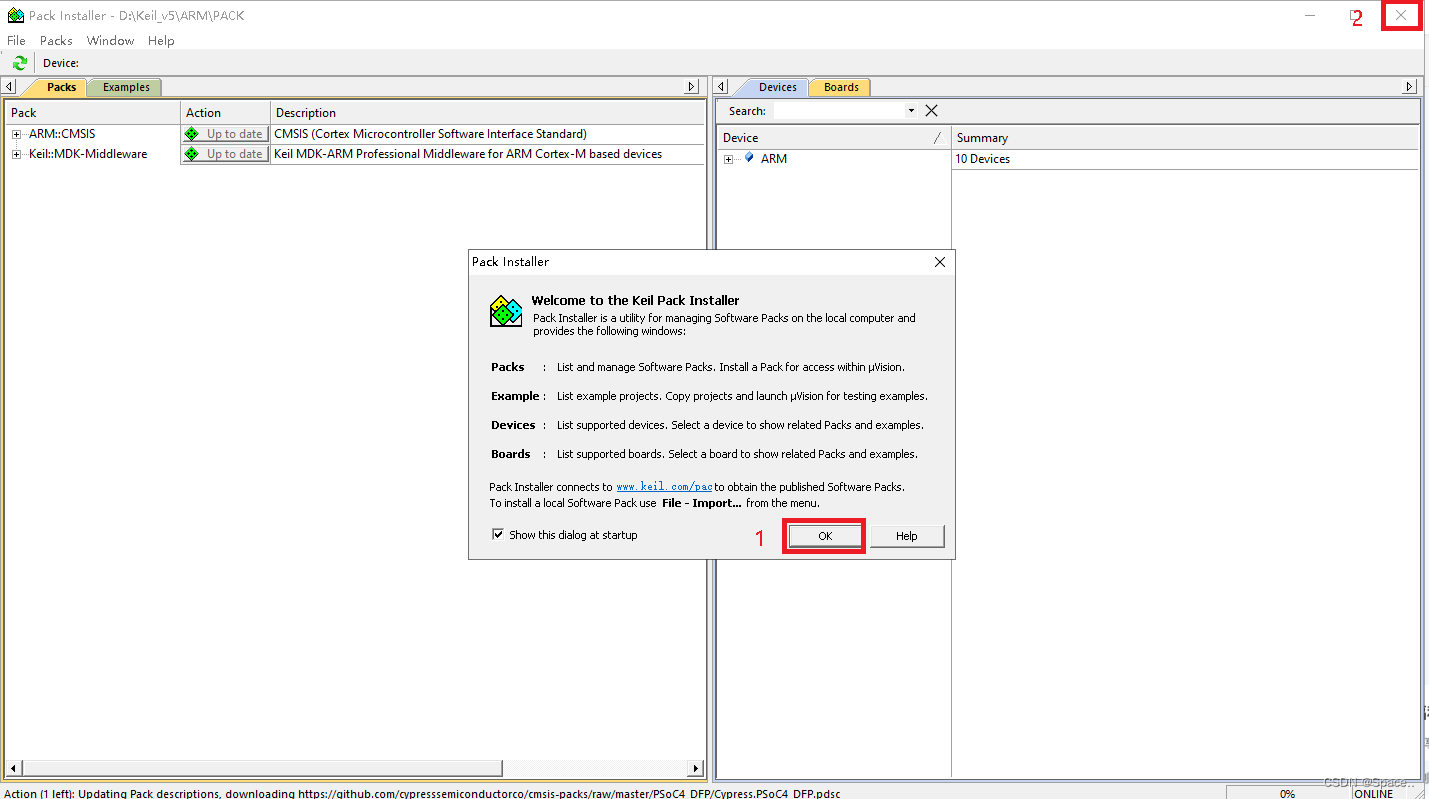Click left tab scroll arrow in Devices pane
The width and height of the screenshot is (1429, 799).
723,87
